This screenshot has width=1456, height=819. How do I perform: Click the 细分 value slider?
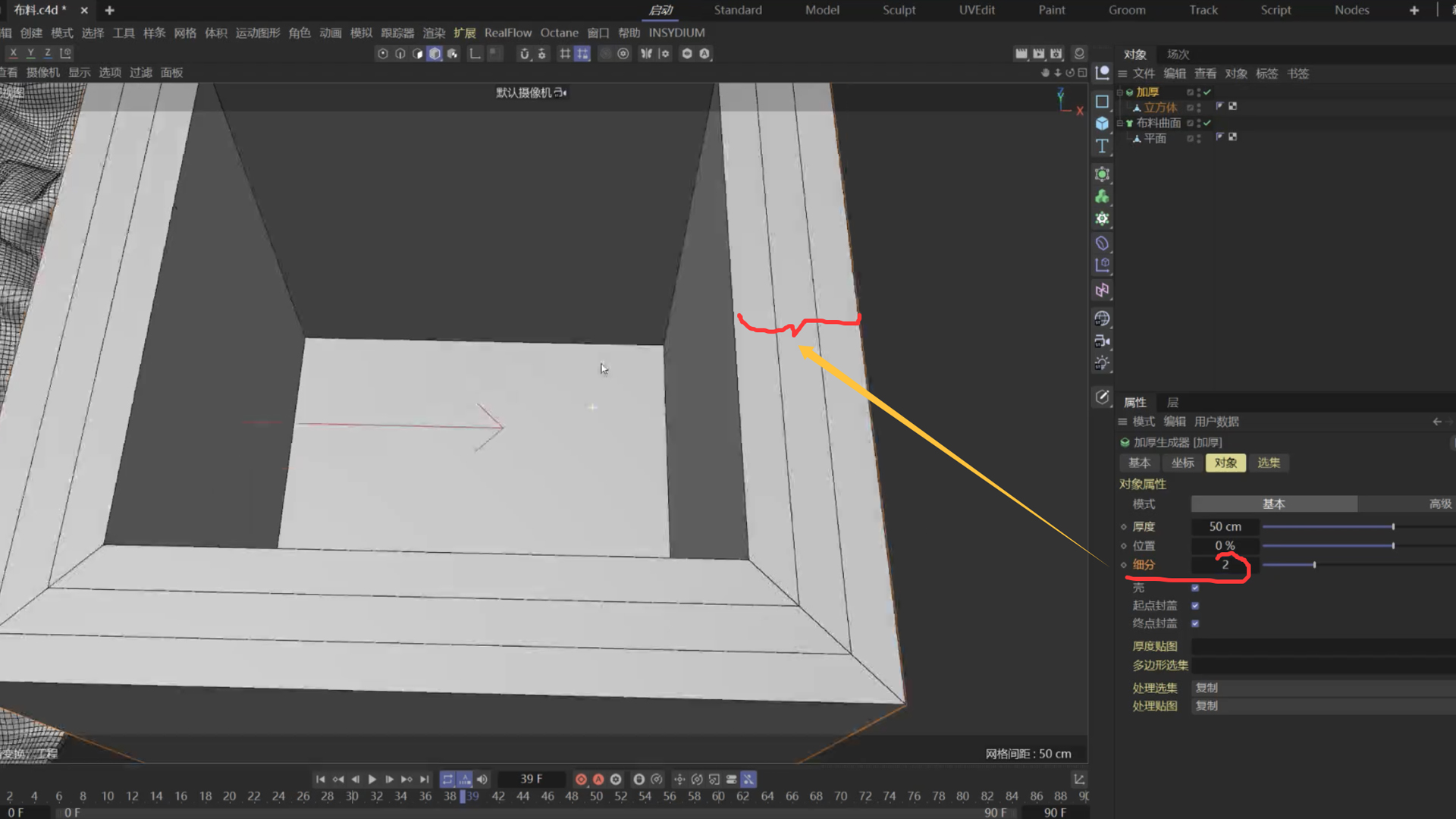(x=1314, y=565)
